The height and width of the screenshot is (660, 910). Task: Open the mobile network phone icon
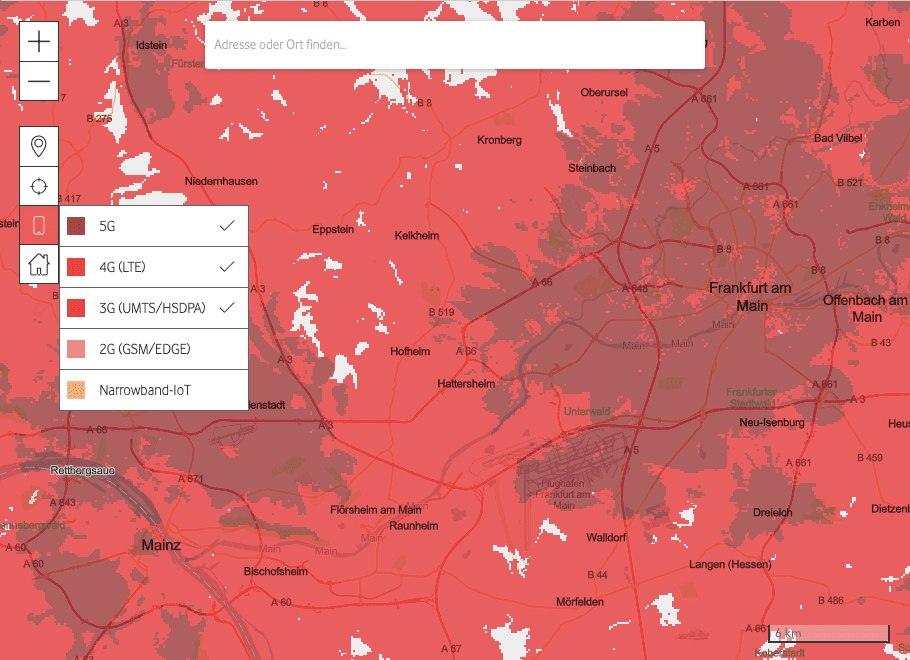pyautogui.click(x=39, y=225)
